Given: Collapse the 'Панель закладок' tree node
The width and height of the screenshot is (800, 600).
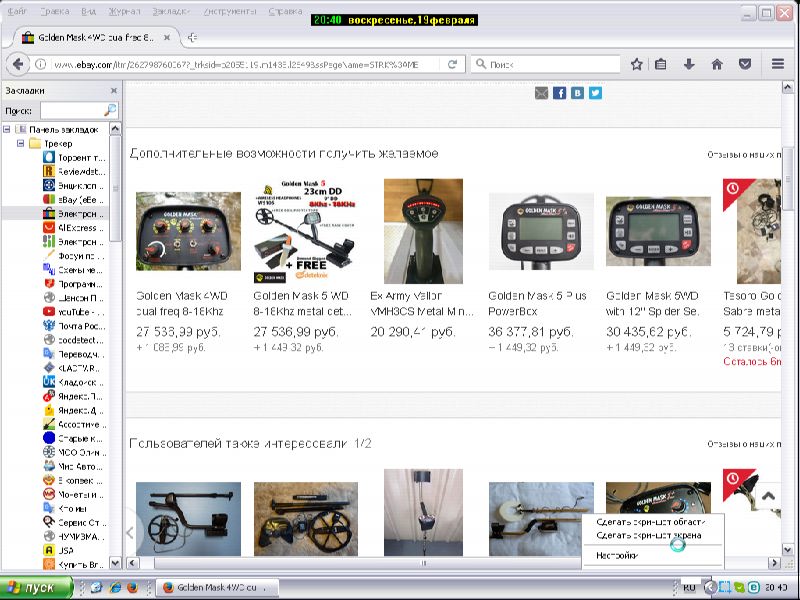Looking at the screenshot, I should coord(7,130).
